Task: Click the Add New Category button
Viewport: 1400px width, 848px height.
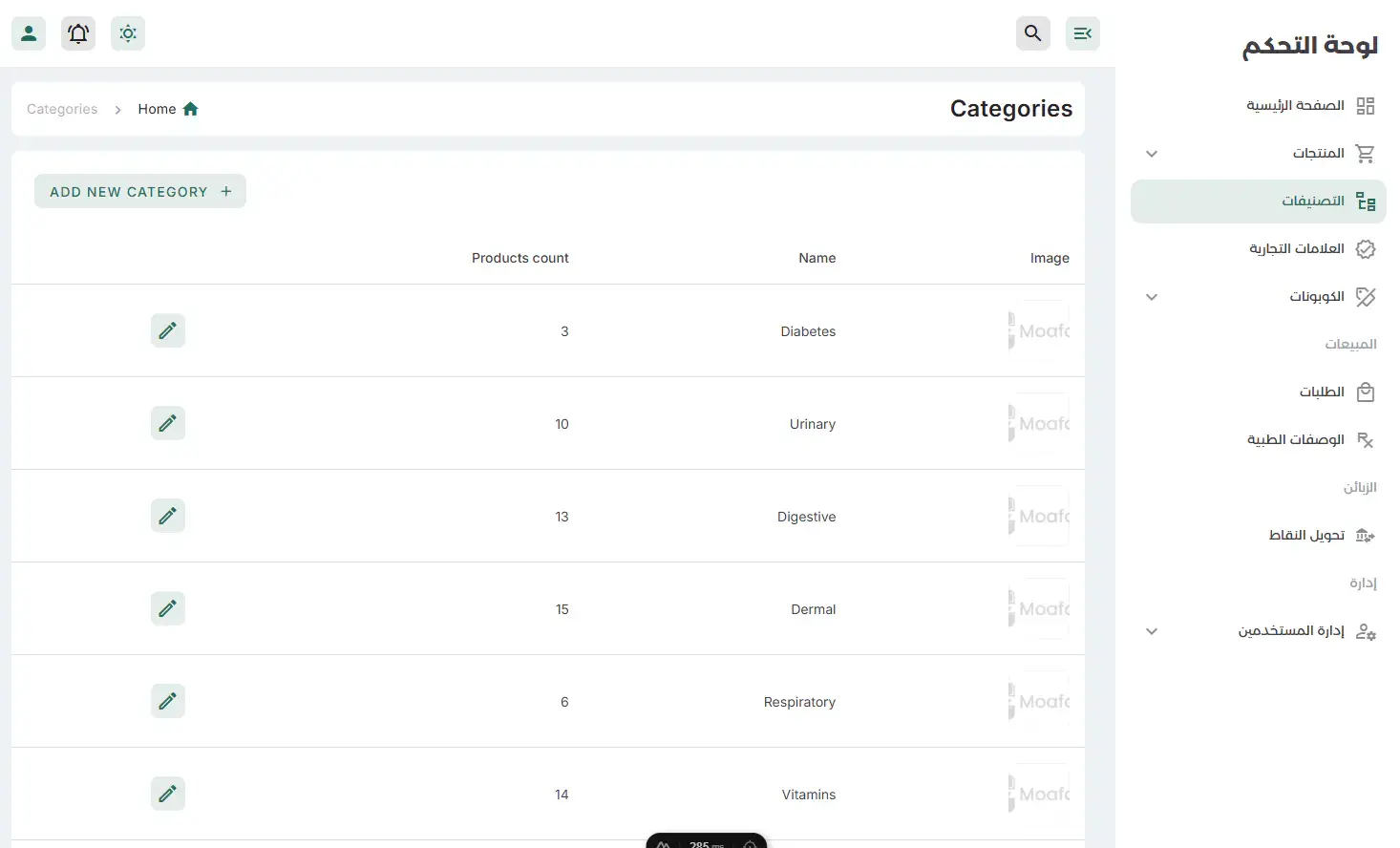Action: click(x=140, y=191)
